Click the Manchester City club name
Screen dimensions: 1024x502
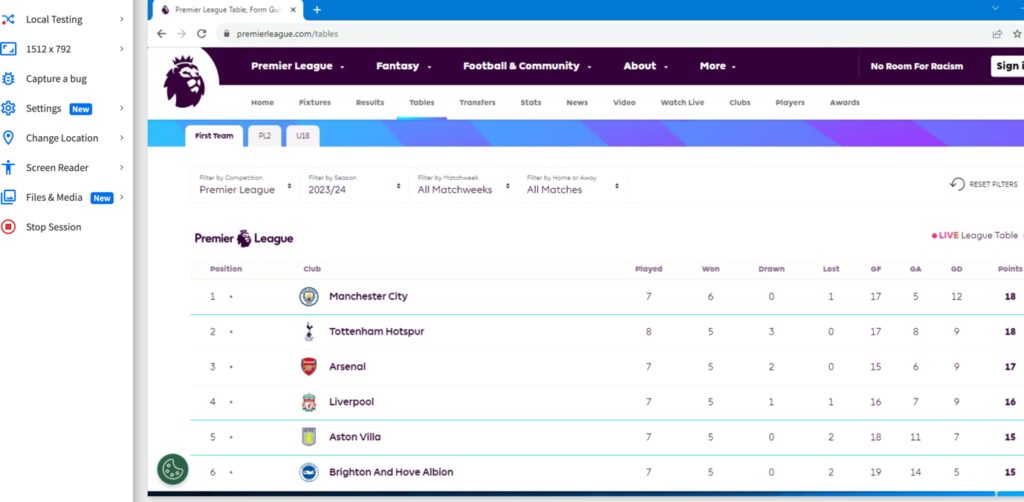[x=368, y=296]
